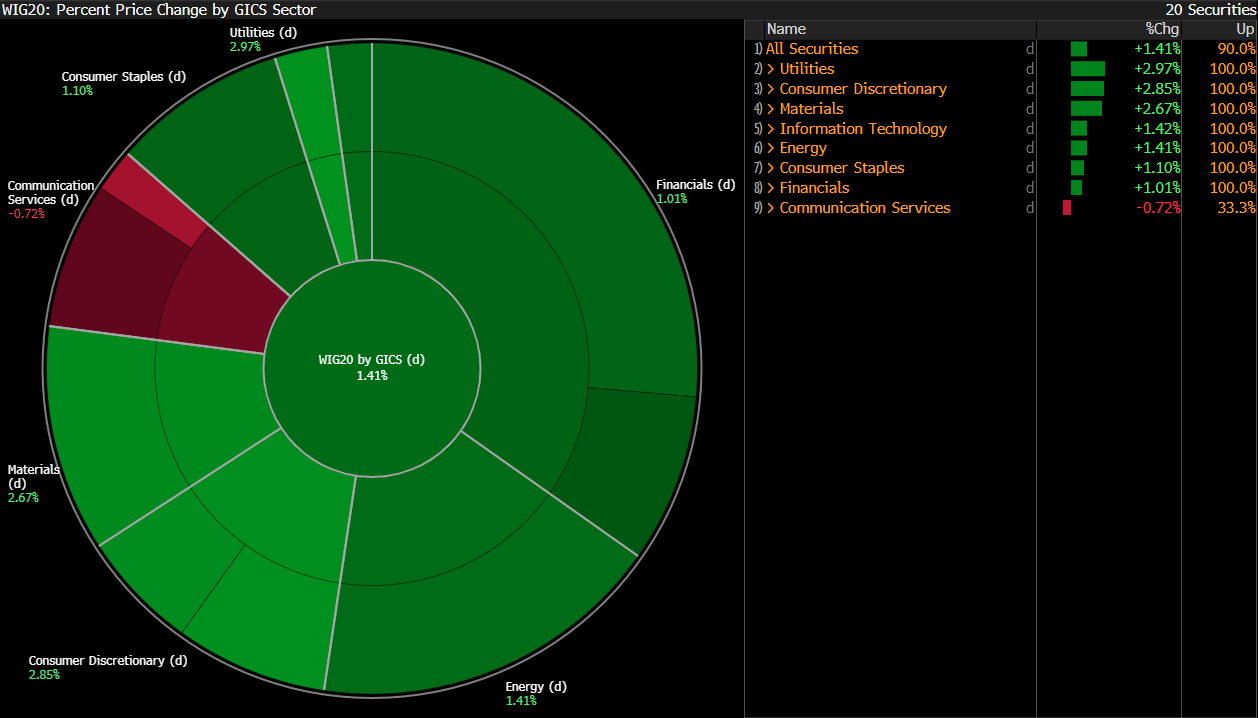Select the All Securities row
1258x718 pixels.
tap(812, 49)
